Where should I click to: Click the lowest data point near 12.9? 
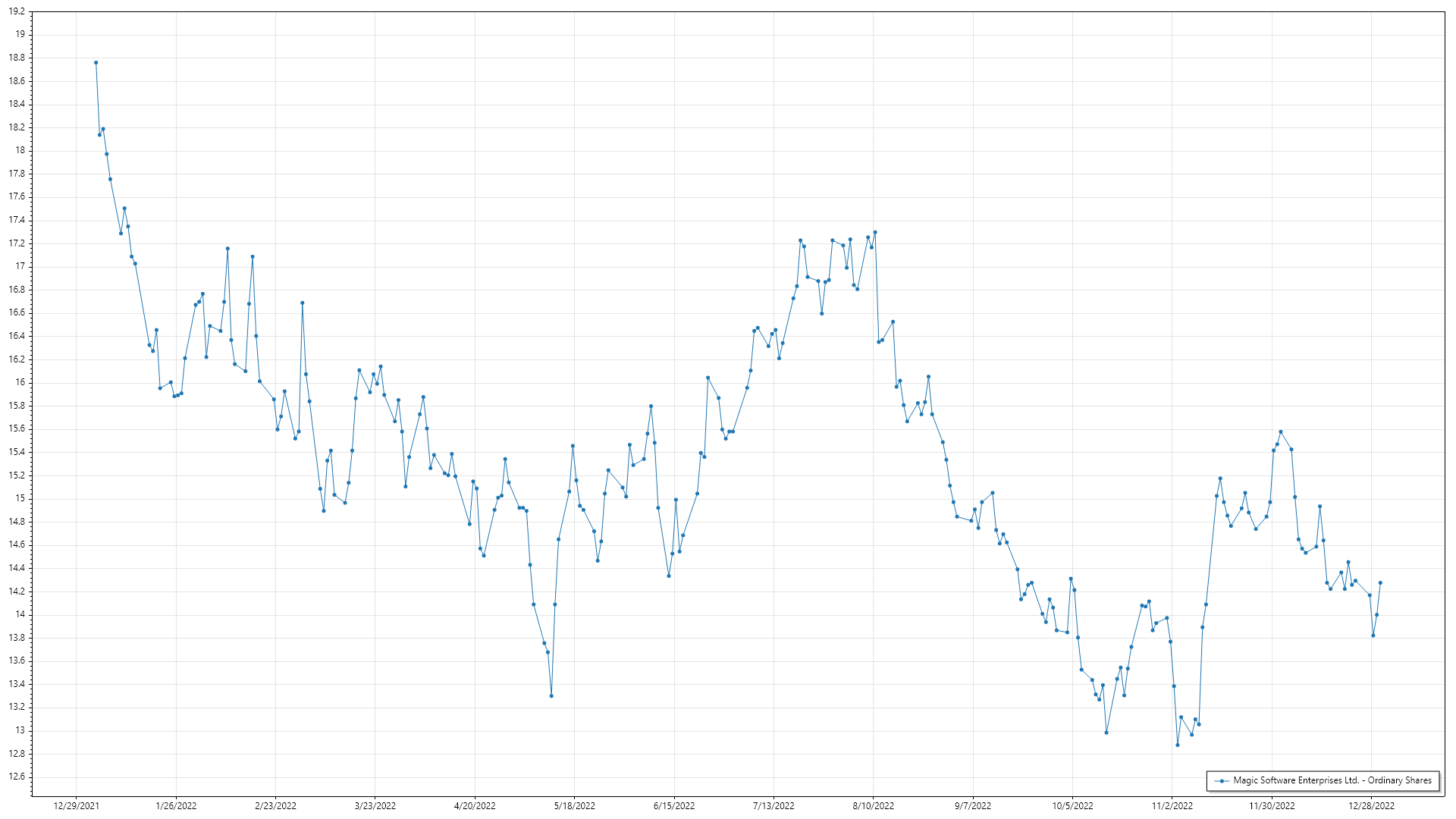pos(1178,745)
